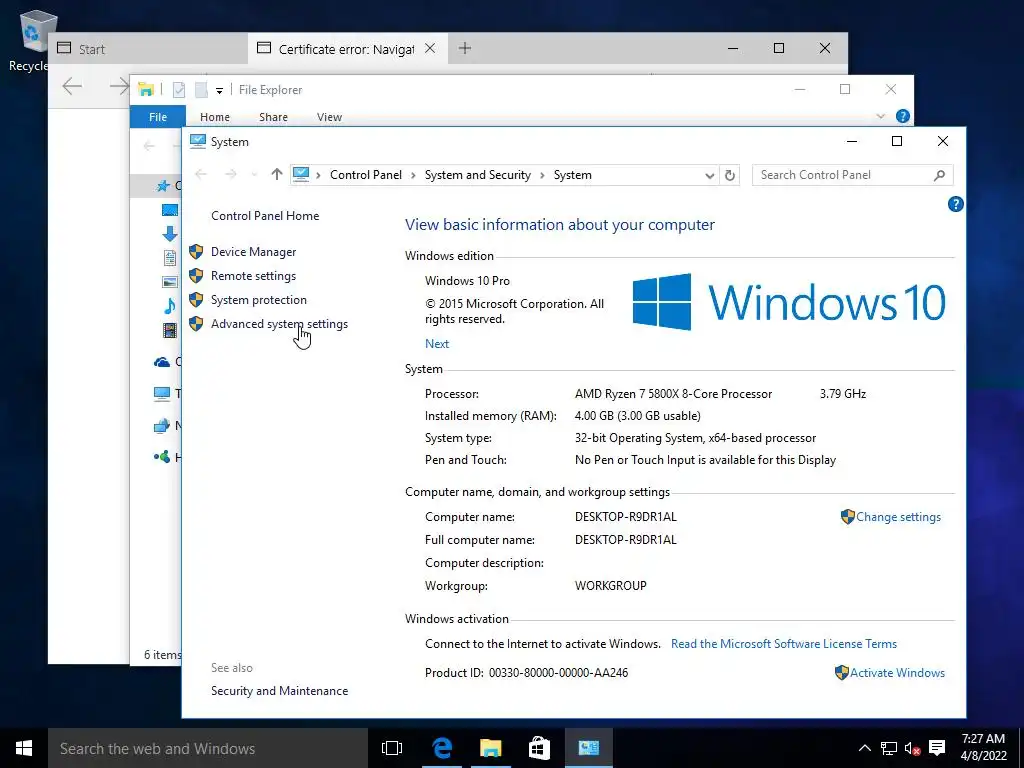
Task: Select Music note icon in File Explorer sidebar
Action: (x=170, y=306)
